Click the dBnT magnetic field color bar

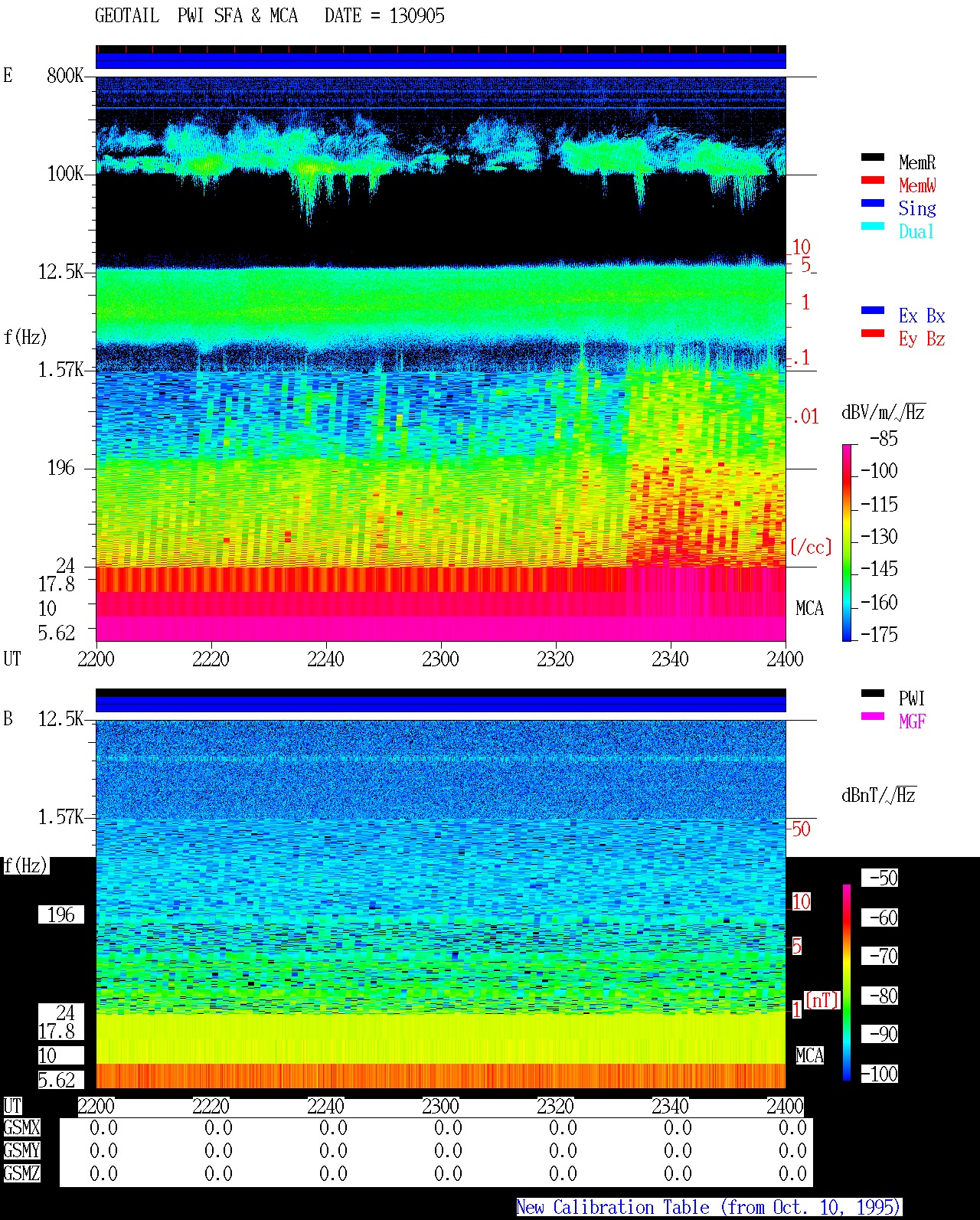[x=847, y=983]
